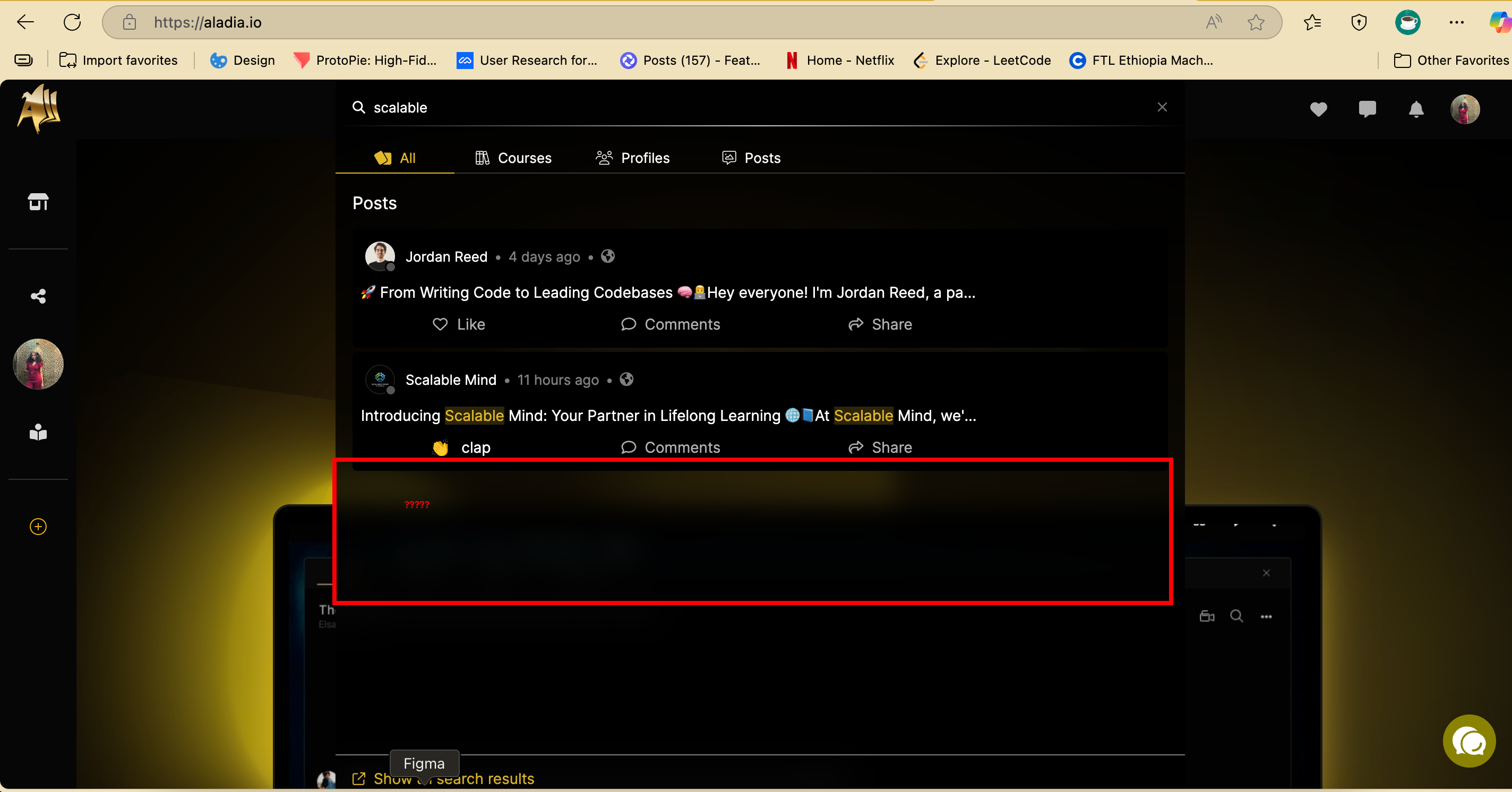The width and height of the screenshot is (1512, 792).
Task: Click the yellow plus circle in sidebar
Action: (x=38, y=527)
